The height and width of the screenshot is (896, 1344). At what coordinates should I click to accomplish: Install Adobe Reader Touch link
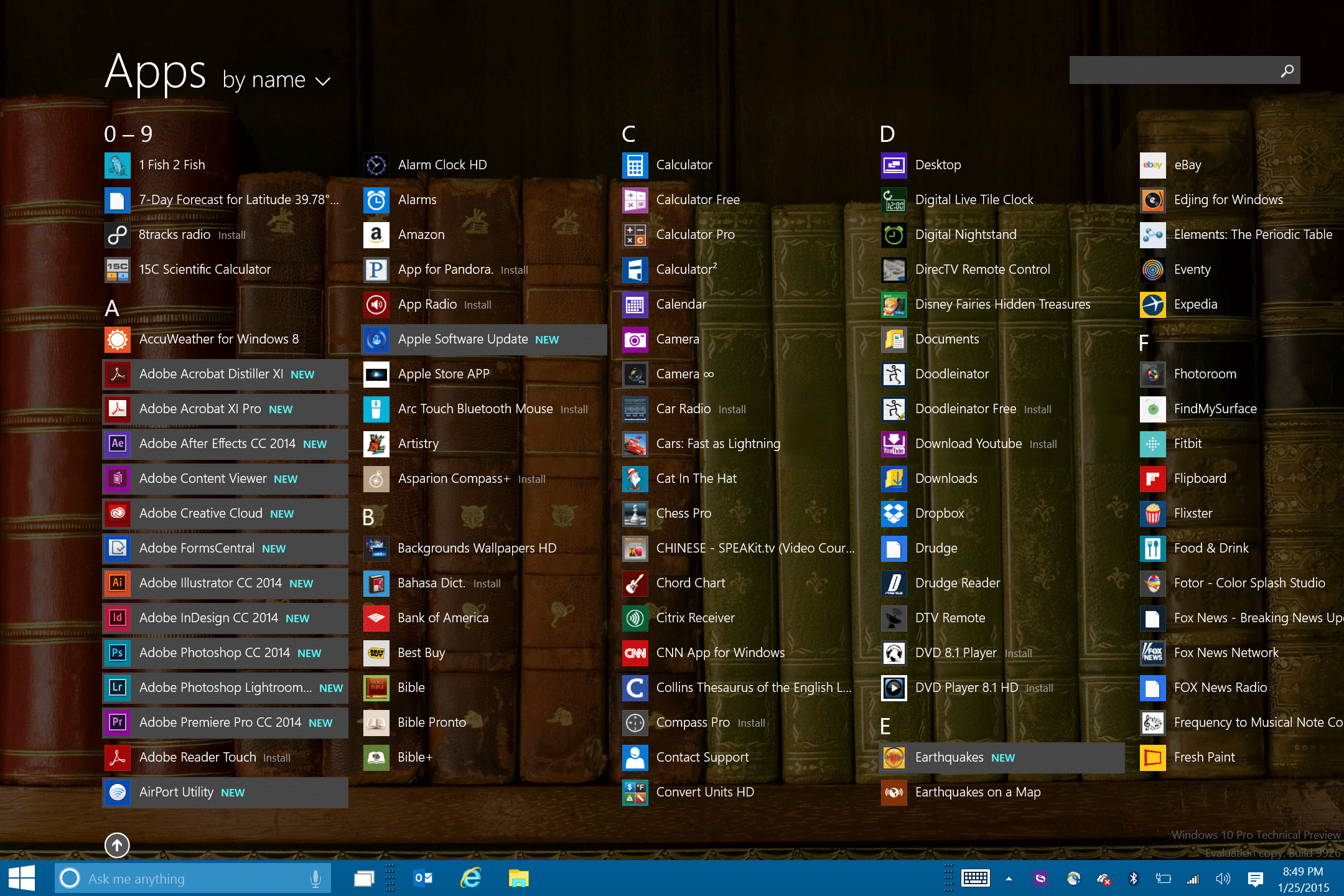(x=276, y=758)
